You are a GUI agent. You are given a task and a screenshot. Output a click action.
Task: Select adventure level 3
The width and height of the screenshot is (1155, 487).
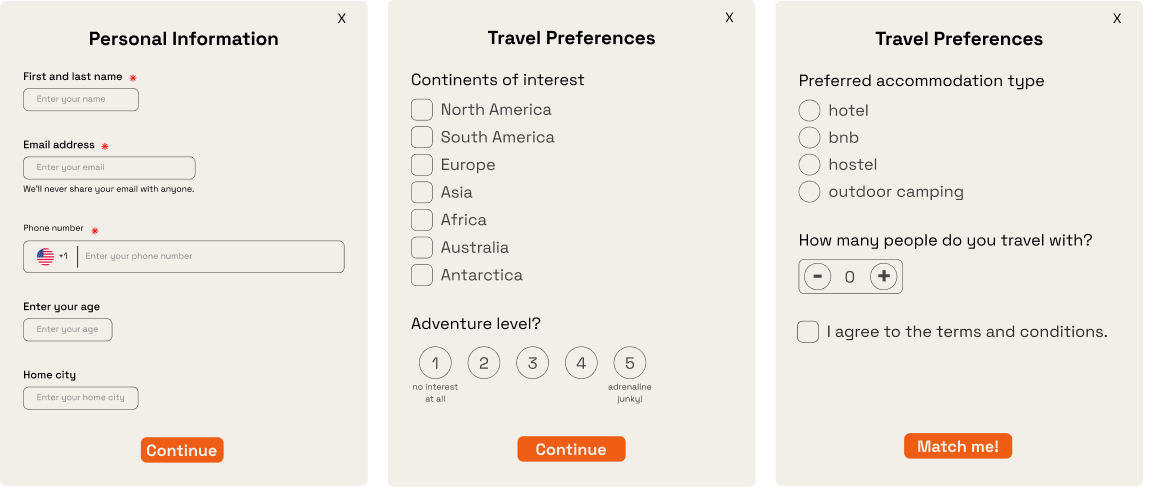[533, 363]
